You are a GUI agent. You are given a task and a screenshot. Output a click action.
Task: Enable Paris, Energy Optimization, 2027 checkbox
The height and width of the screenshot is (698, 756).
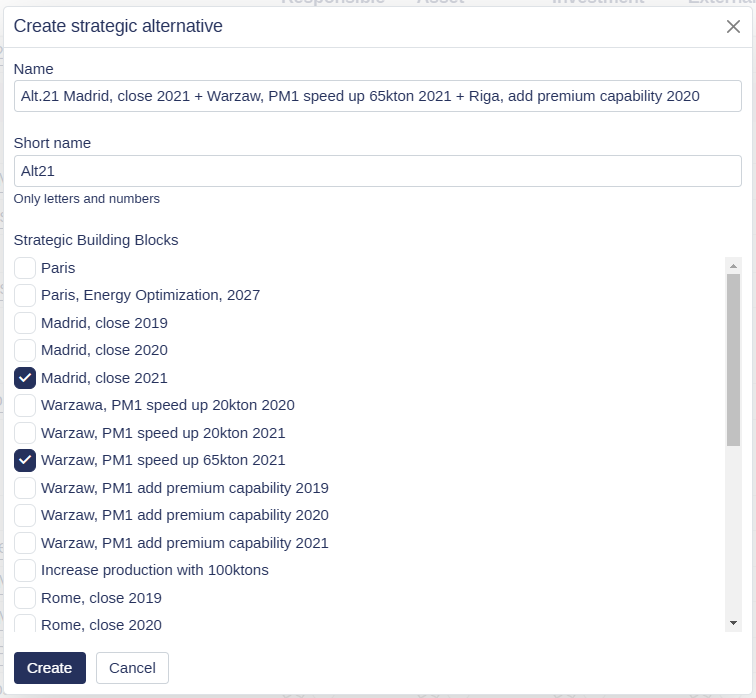(25, 295)
